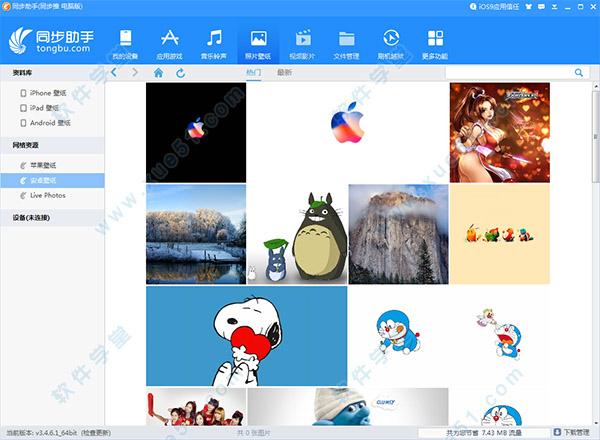Click the search magnifier icon
The height and width of the screenshot is (440, 600).
click(x=579, y=73)
